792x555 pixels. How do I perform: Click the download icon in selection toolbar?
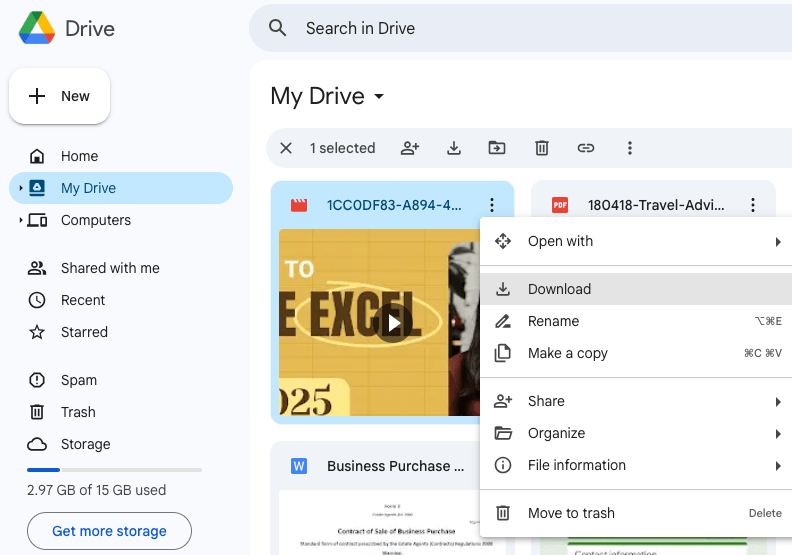454,148
